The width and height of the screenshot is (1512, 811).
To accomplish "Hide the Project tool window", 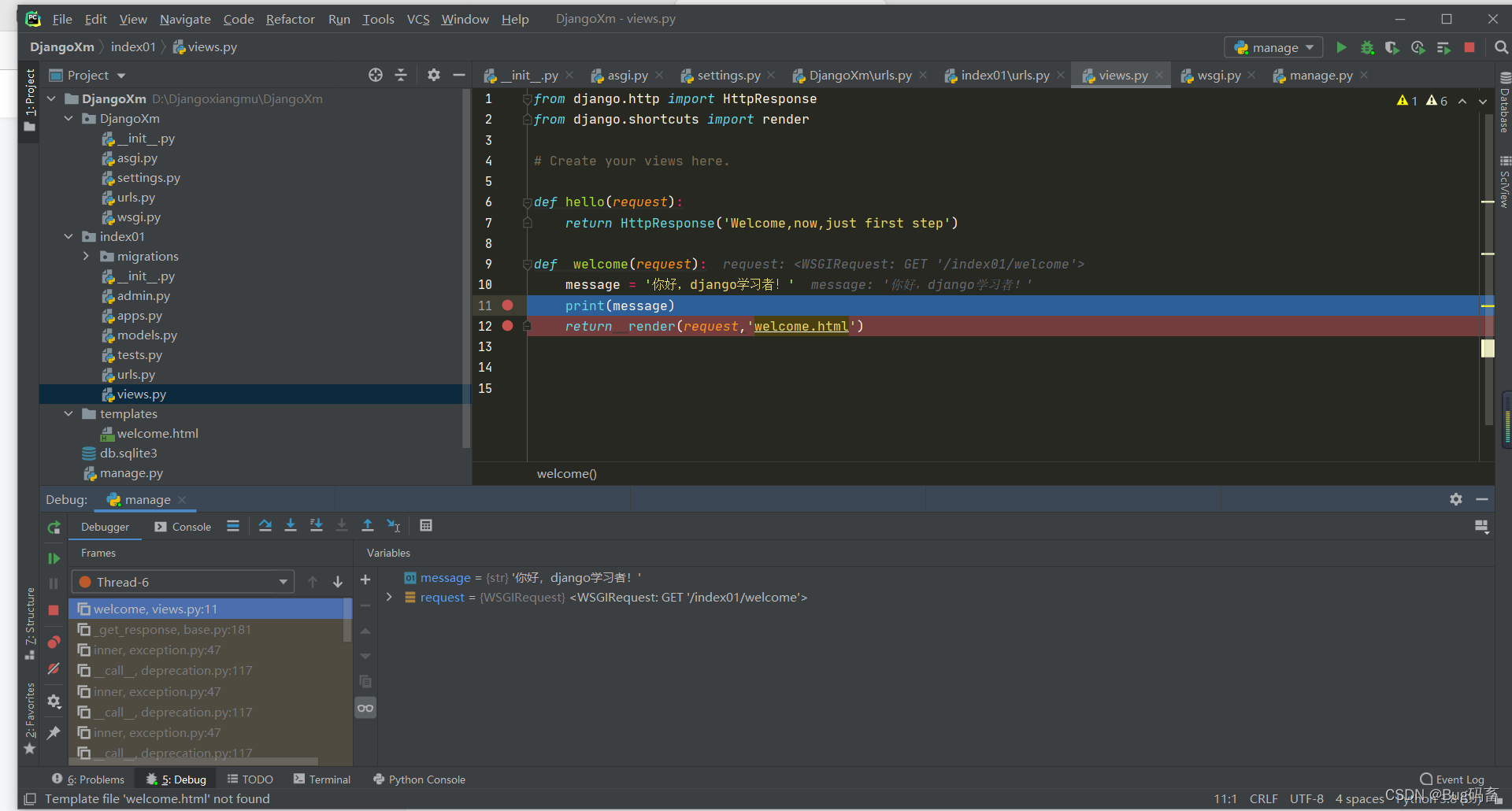I will (459, 75).
